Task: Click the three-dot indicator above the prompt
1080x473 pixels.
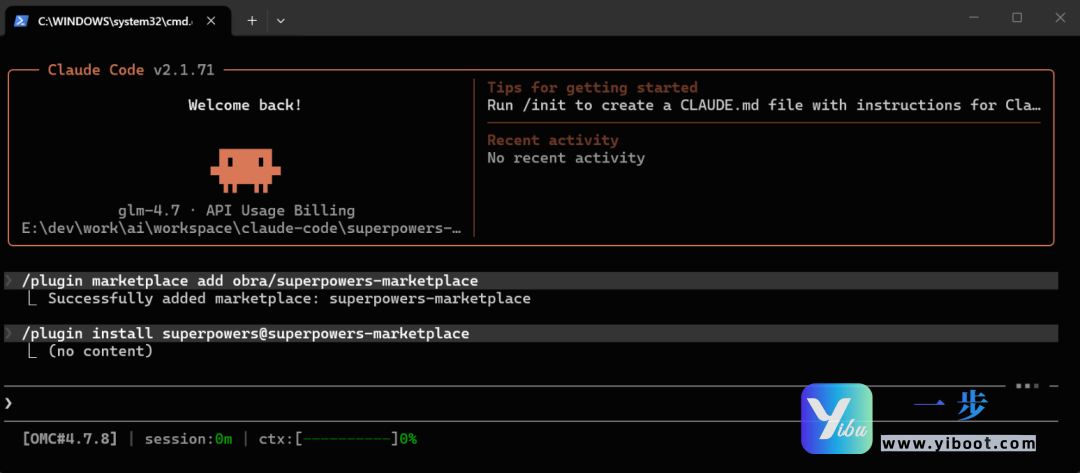Action: coord(1027,385)
